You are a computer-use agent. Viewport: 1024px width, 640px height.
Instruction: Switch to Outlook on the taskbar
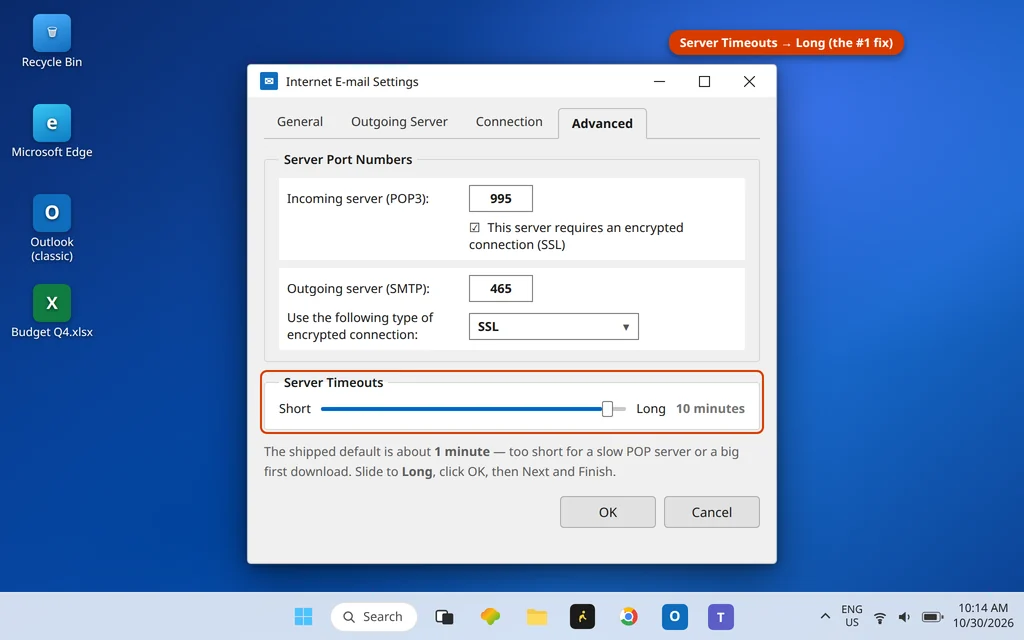[675, 616]
